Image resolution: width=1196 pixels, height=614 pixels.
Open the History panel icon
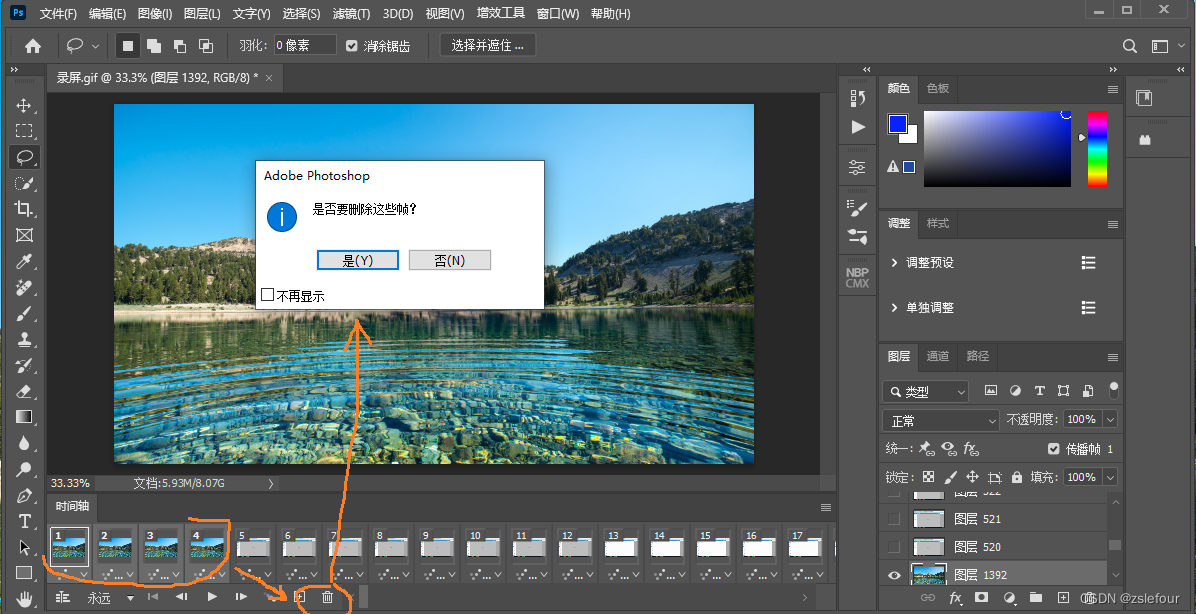click(858, 98)
